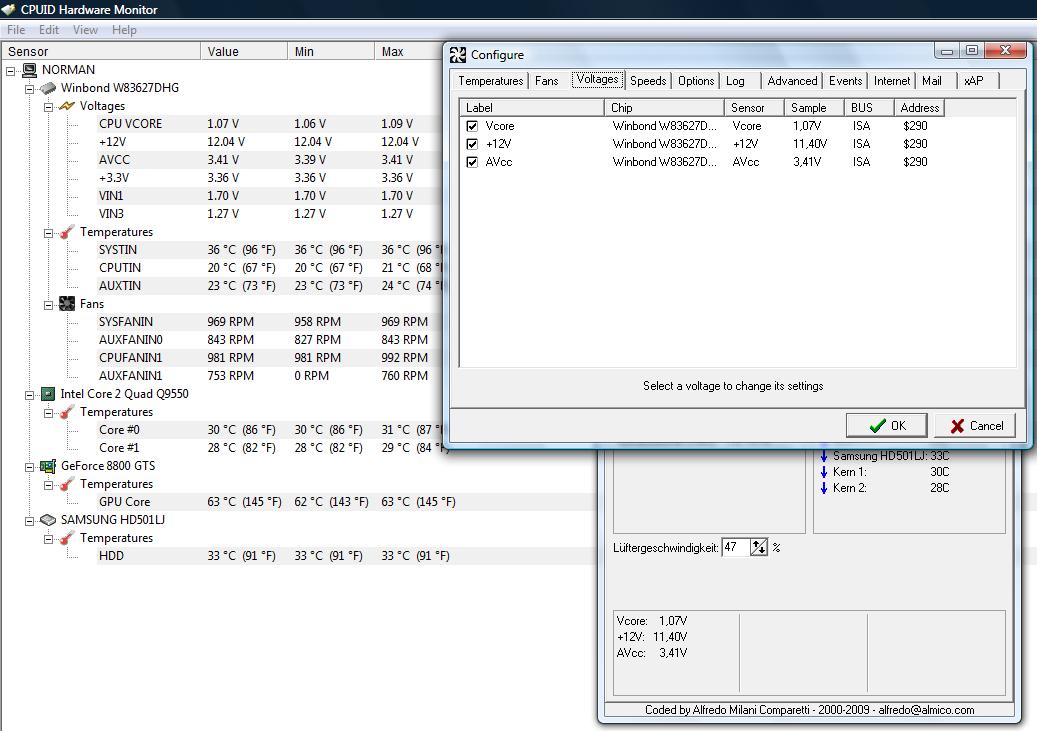Click the thermometer icon under Winbond W83627DHG
1037x731 pixels.
67,232
